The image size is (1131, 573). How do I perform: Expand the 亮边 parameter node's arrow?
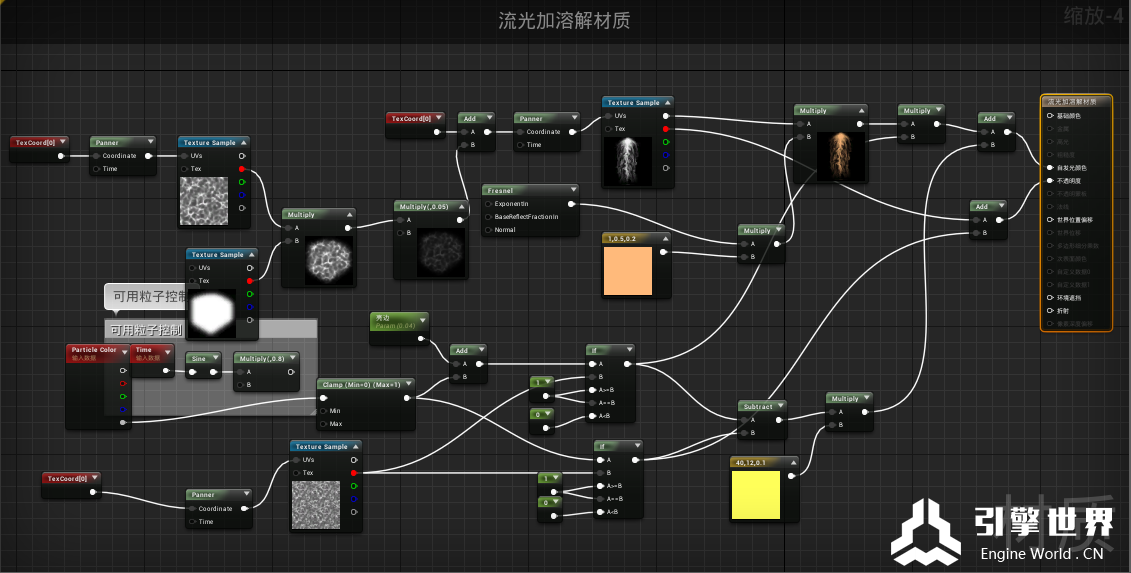coord(422,319)
